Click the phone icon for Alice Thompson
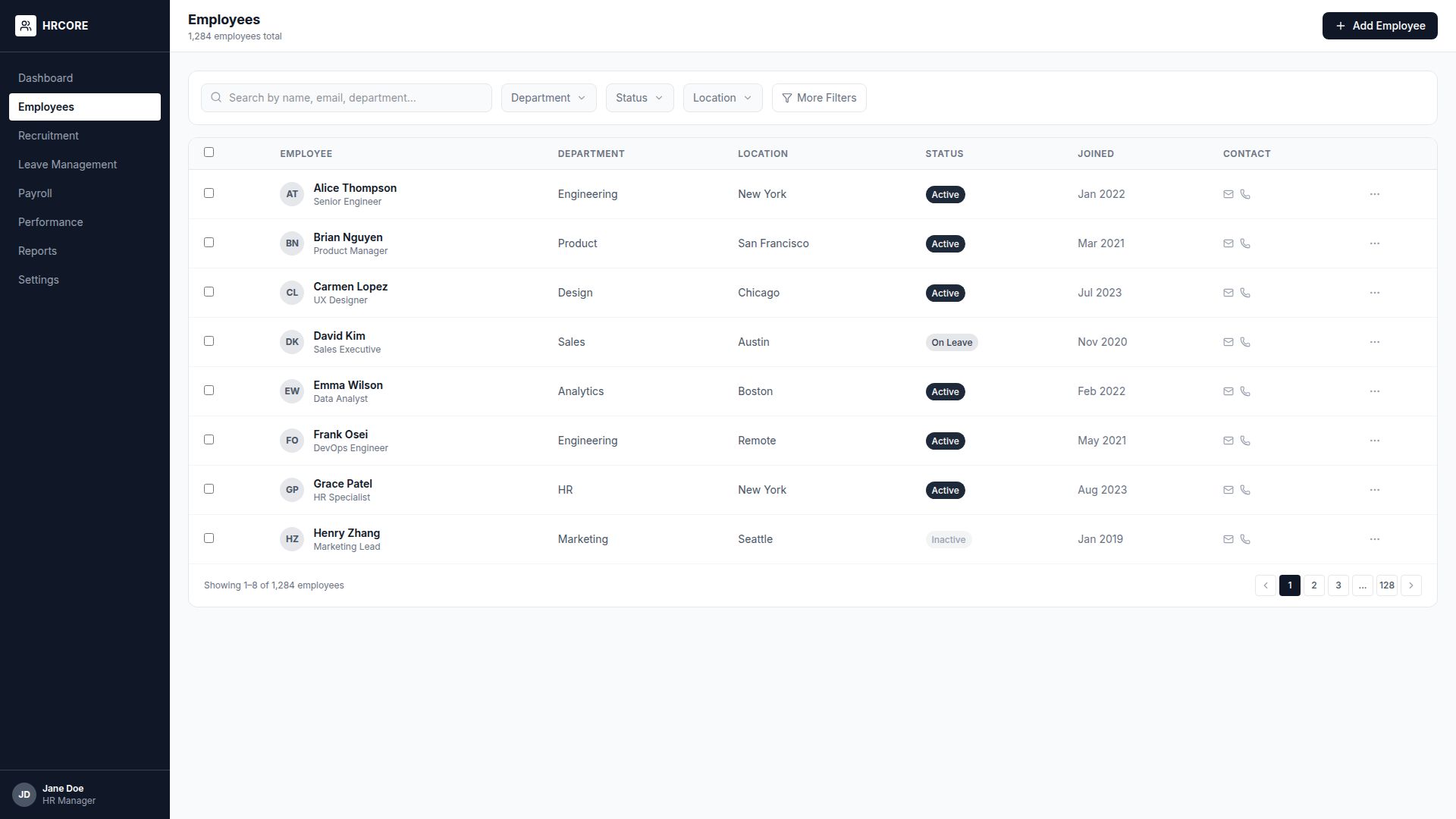 coord(1245,194)
